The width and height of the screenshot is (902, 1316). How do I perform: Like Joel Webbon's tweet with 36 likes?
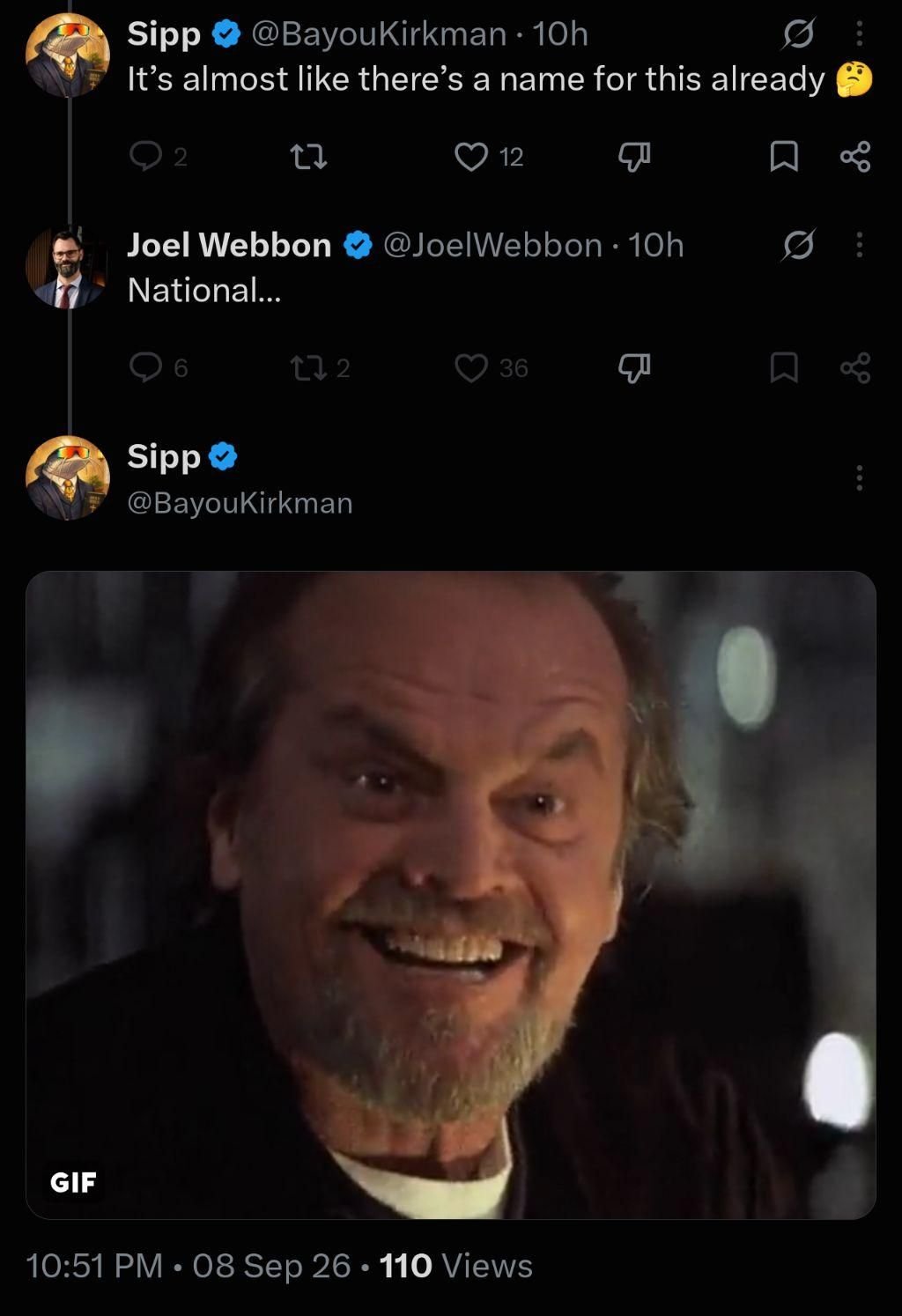(x=492, y=367)
